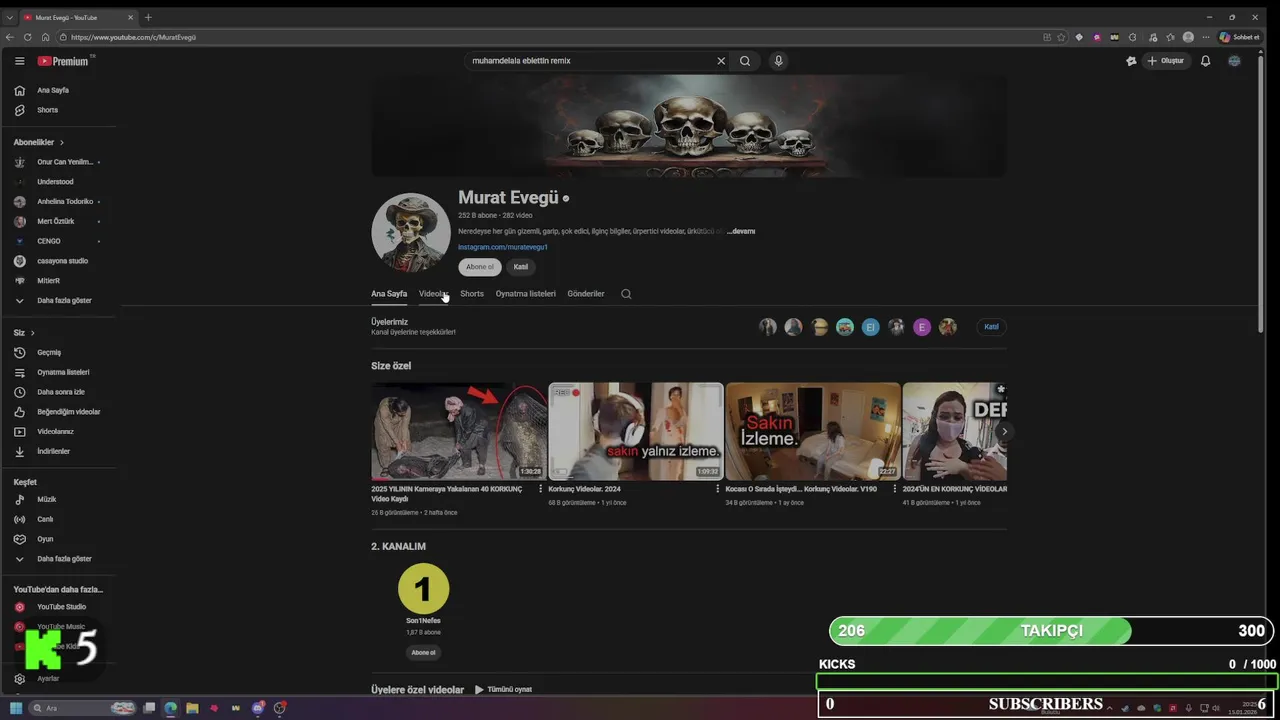Screen dimensions: 1280x720
Task: Search within channel using the magnifier icon
Action: pos(626,294)
